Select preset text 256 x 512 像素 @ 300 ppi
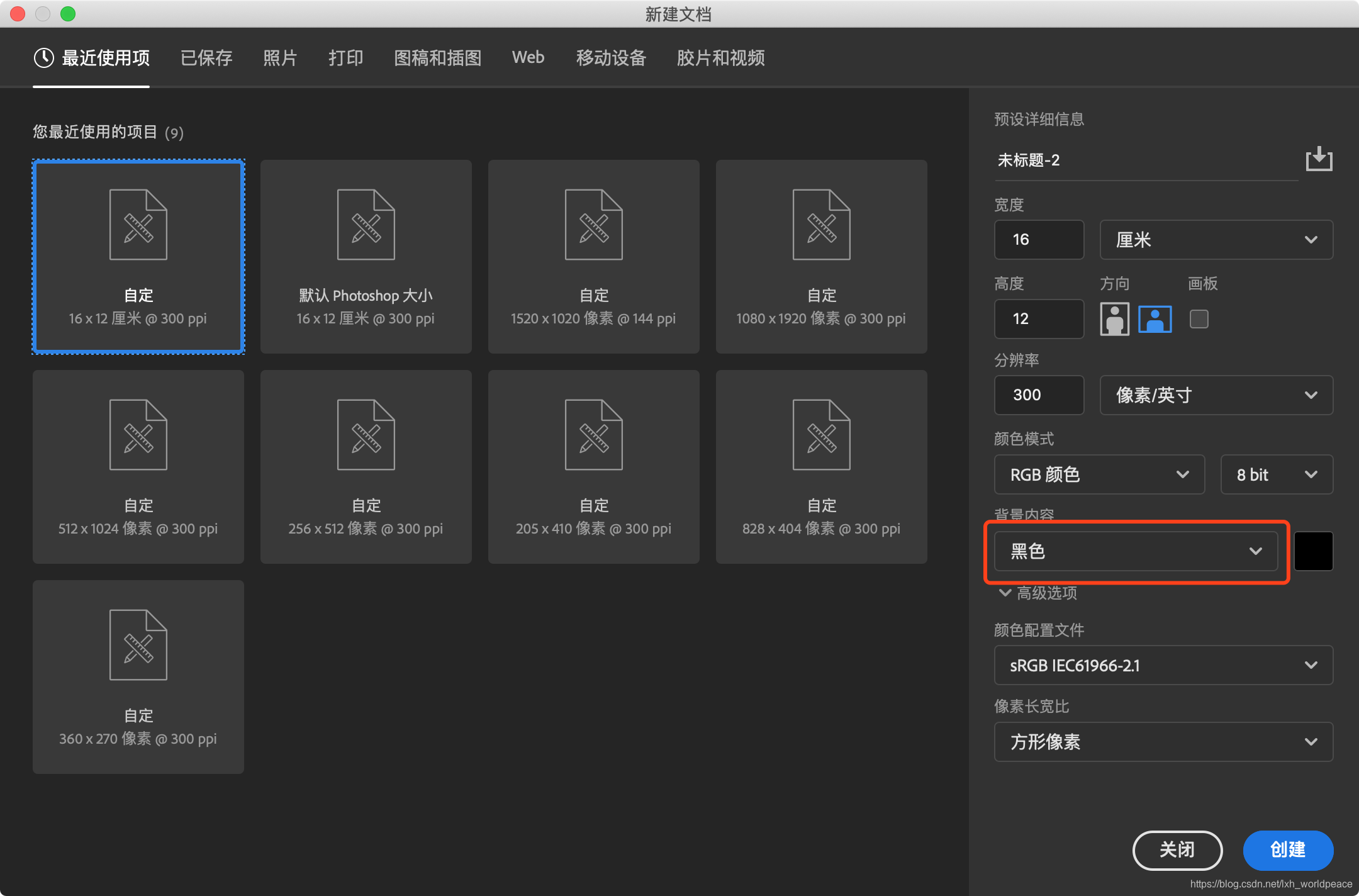This screenshot has width=1359, height=896. 366,529
